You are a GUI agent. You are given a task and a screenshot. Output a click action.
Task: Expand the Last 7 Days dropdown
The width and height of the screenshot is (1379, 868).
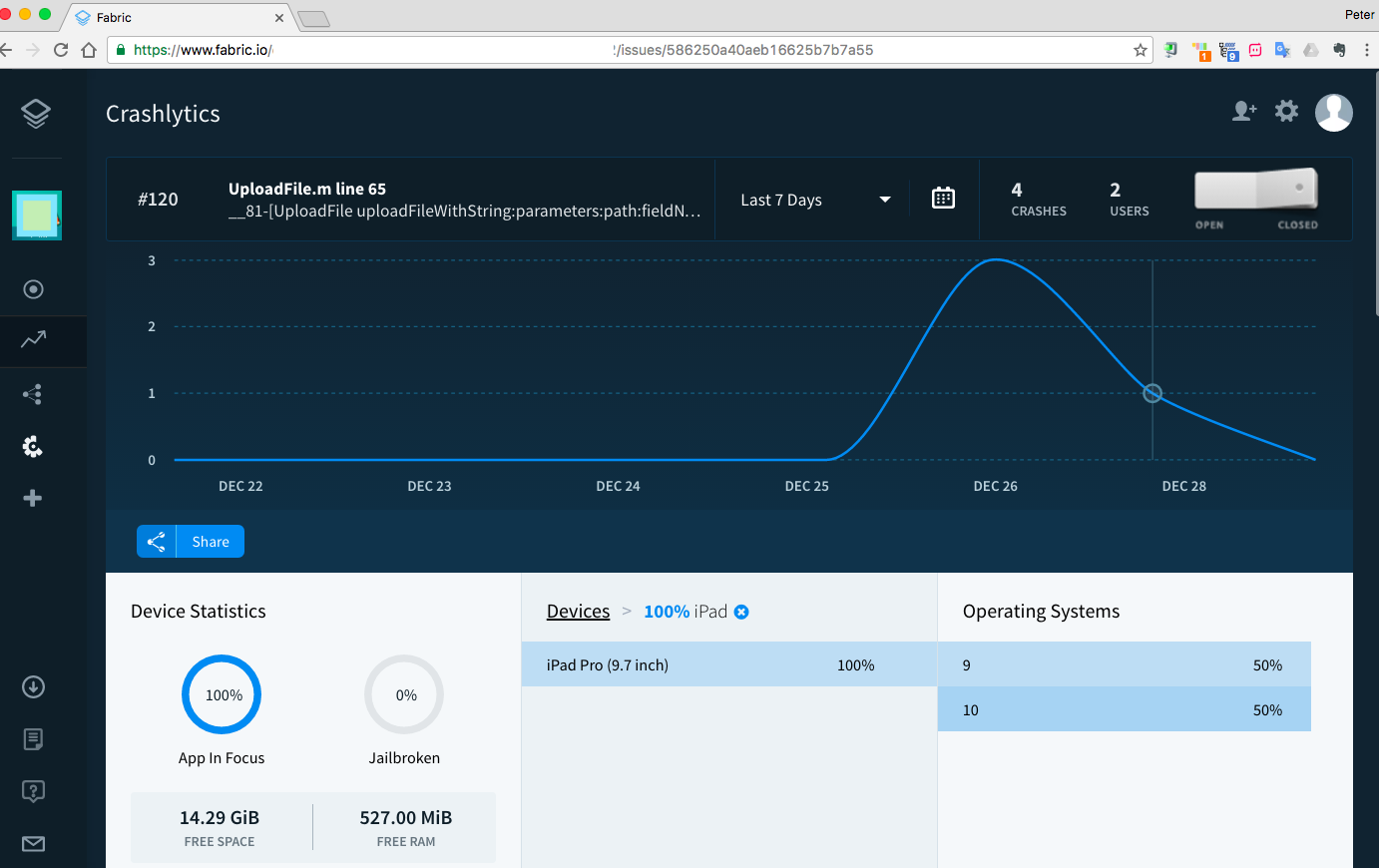(814, 200)
